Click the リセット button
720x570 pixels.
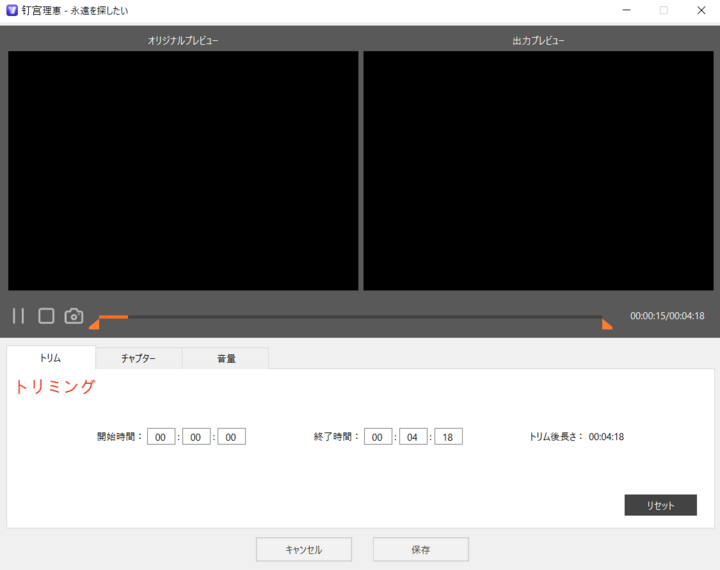click(x=660, y=505)
